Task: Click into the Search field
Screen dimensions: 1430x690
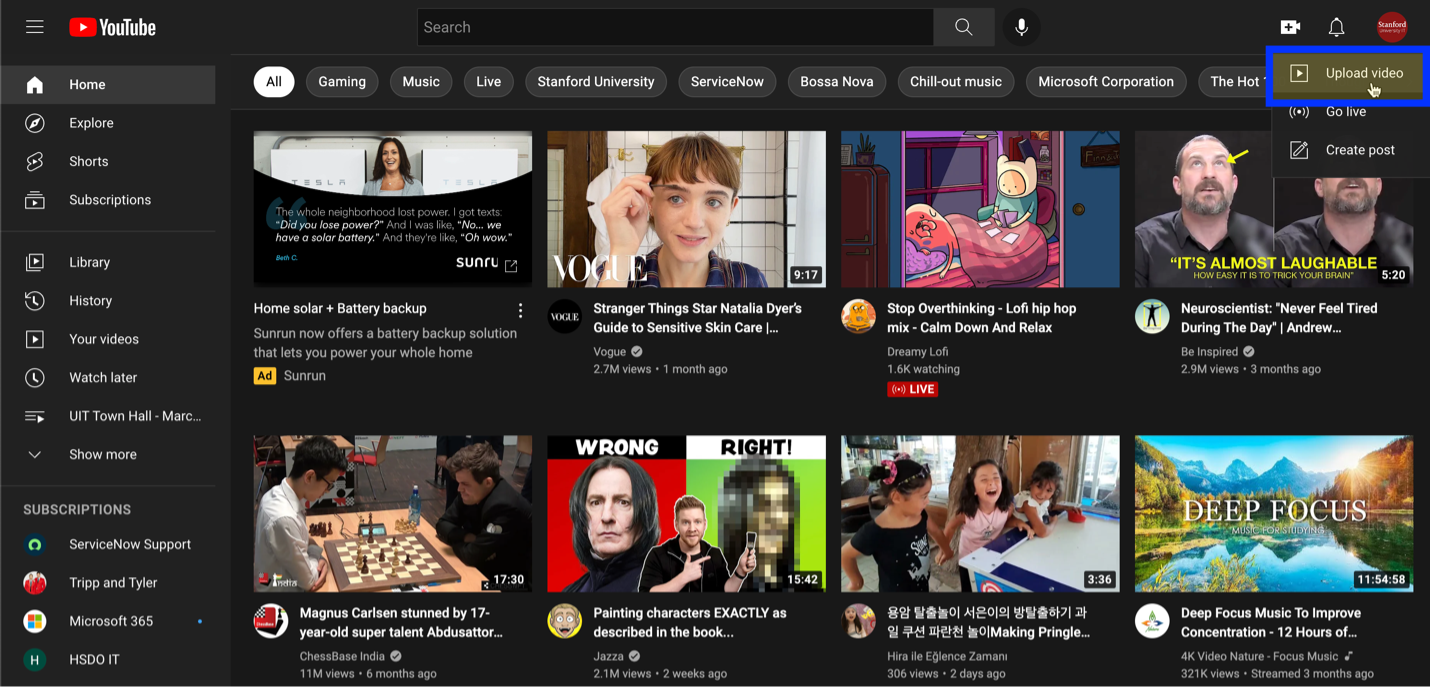Action: pos(676,27)
